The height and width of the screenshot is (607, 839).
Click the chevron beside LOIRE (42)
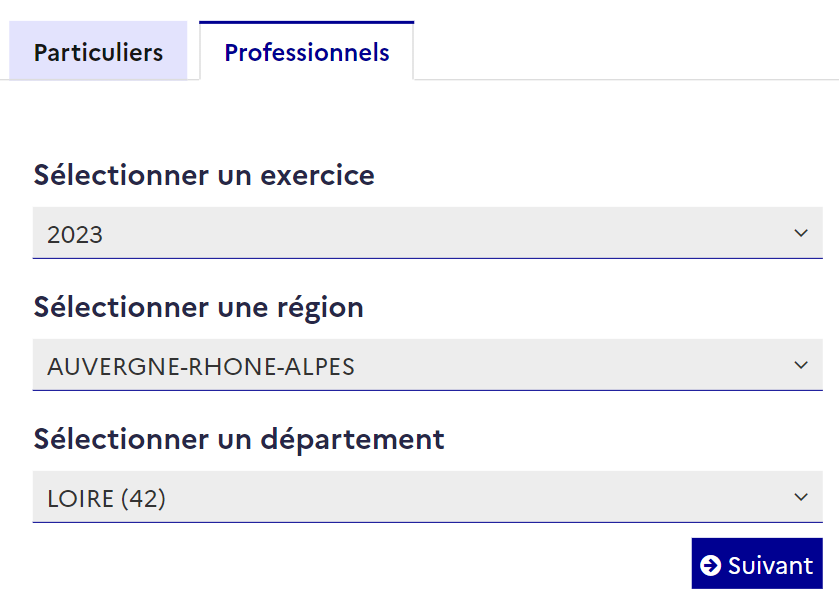(x=800, y=497)
